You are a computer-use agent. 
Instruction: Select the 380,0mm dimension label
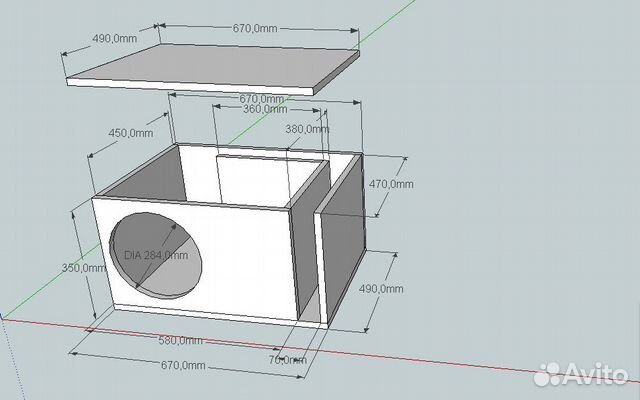(x=307, y=129)
